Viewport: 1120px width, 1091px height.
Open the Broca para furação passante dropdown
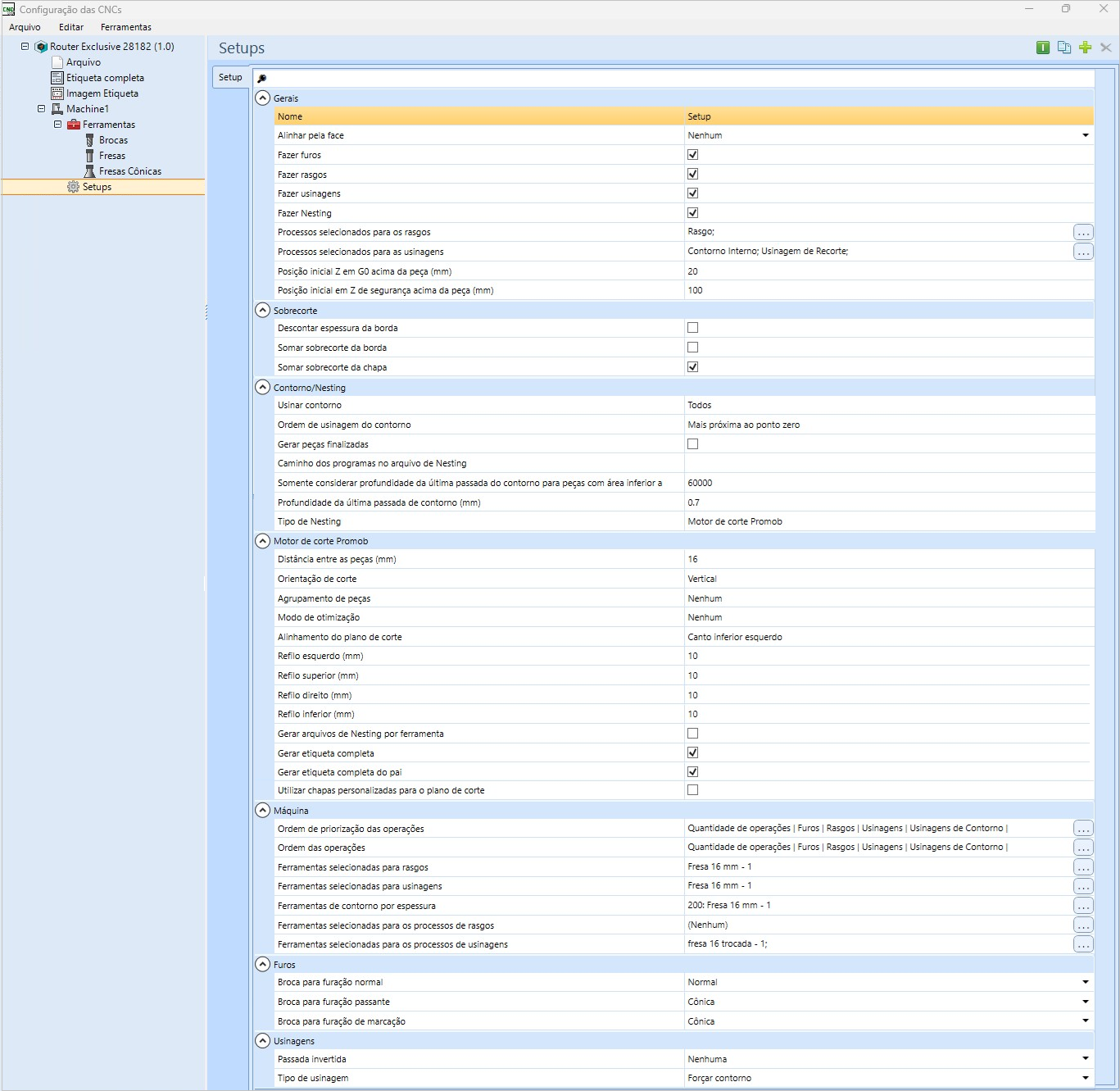pos(1086,1002)
